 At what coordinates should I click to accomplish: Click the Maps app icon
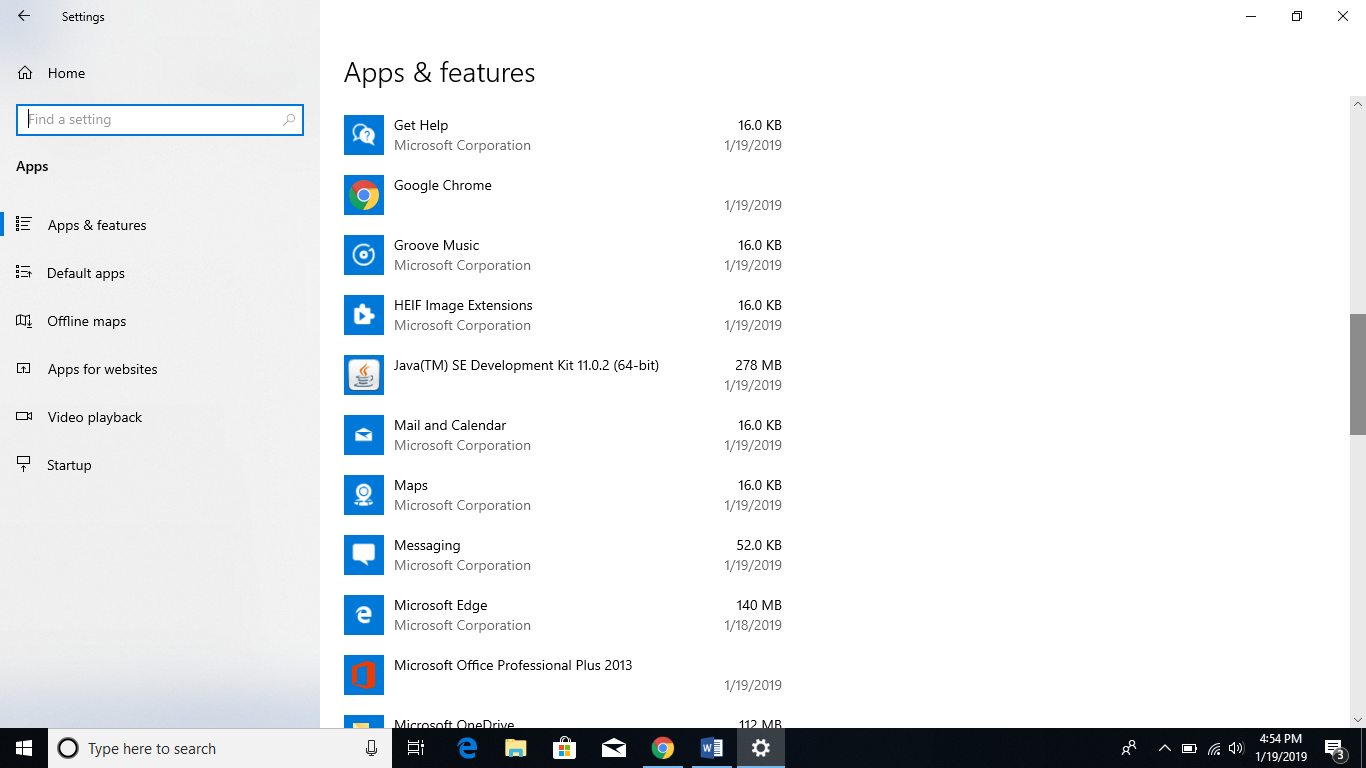364,495
